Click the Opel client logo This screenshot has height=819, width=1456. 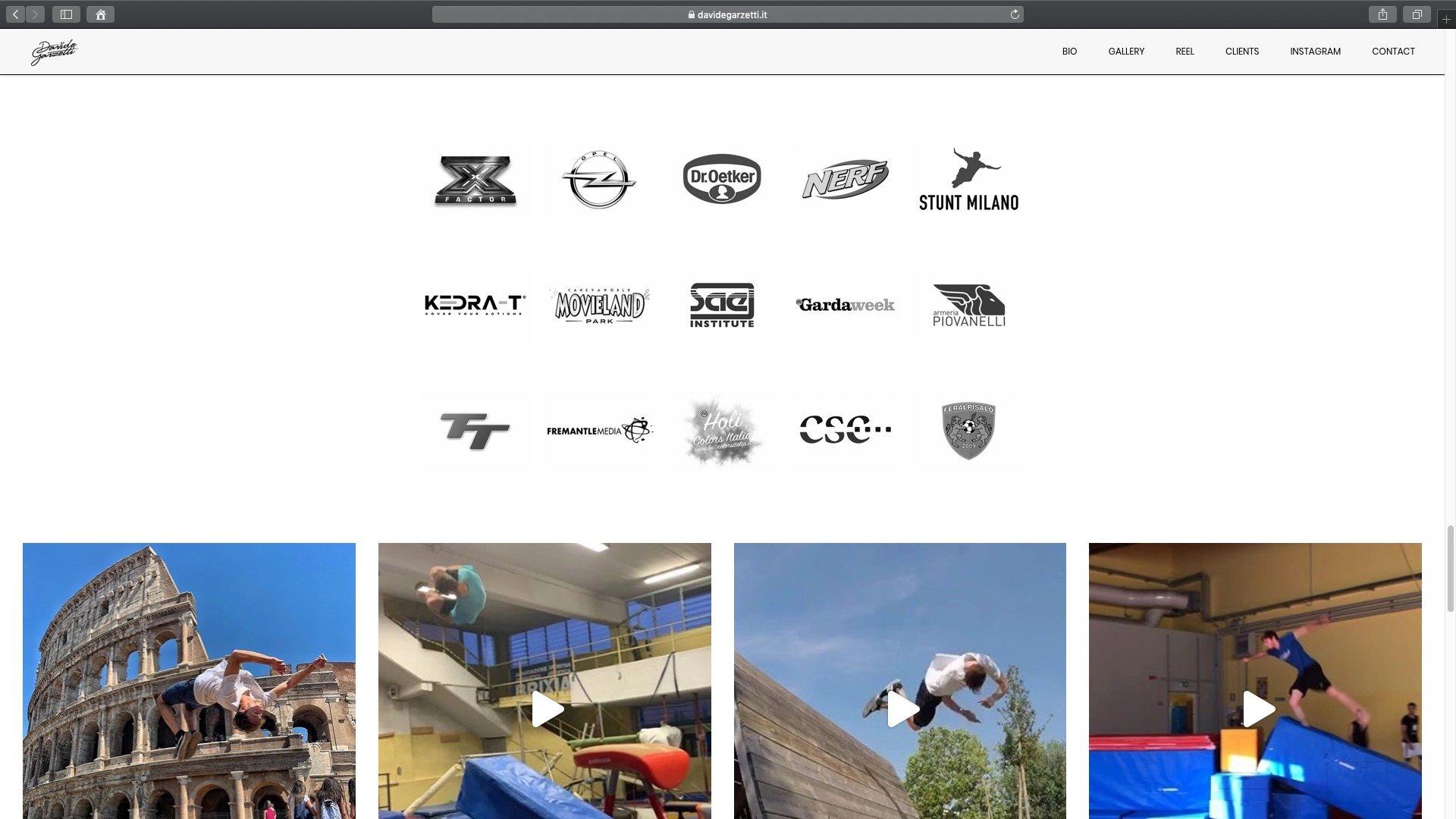tap(598, 180)
